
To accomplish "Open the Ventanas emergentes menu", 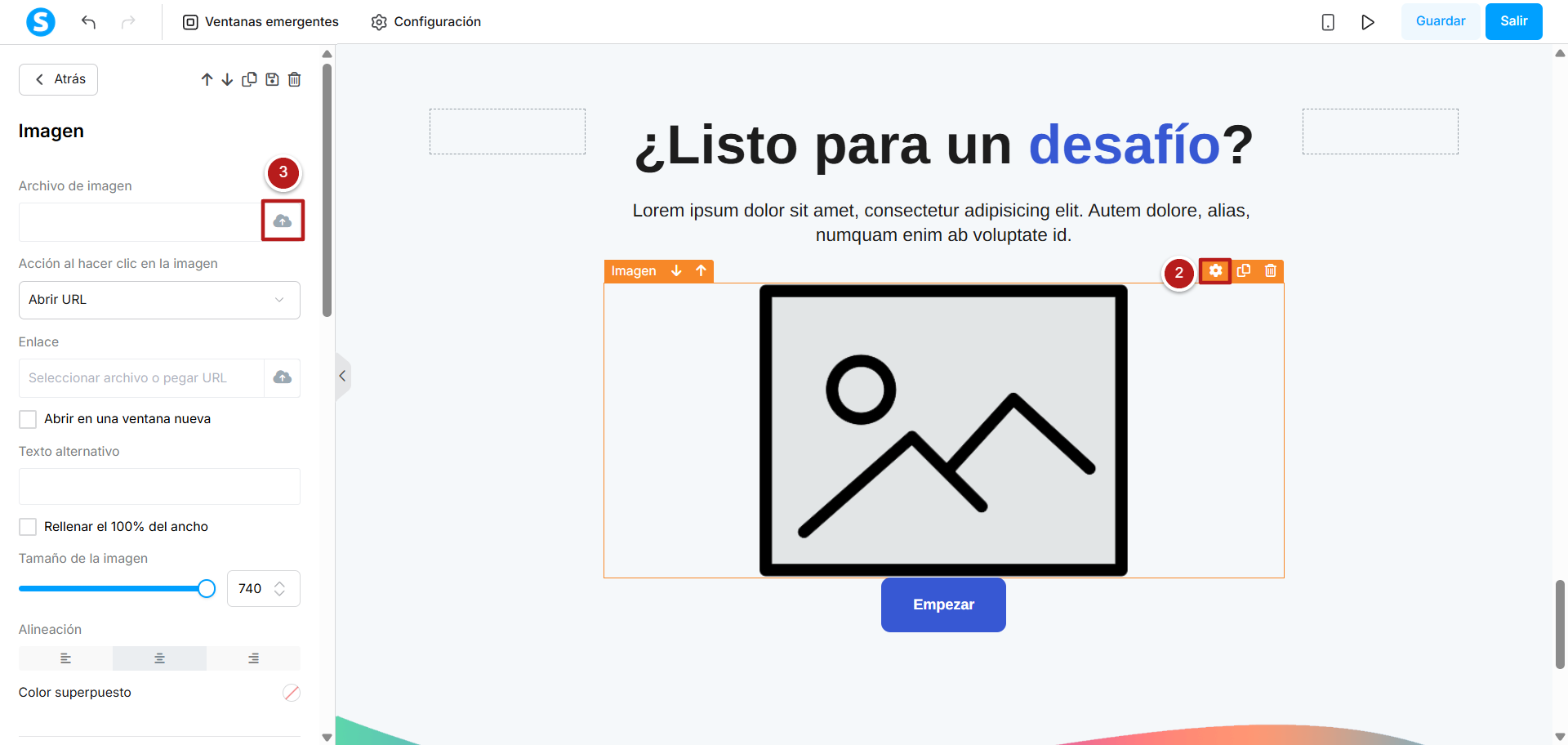I will [261, 22].
